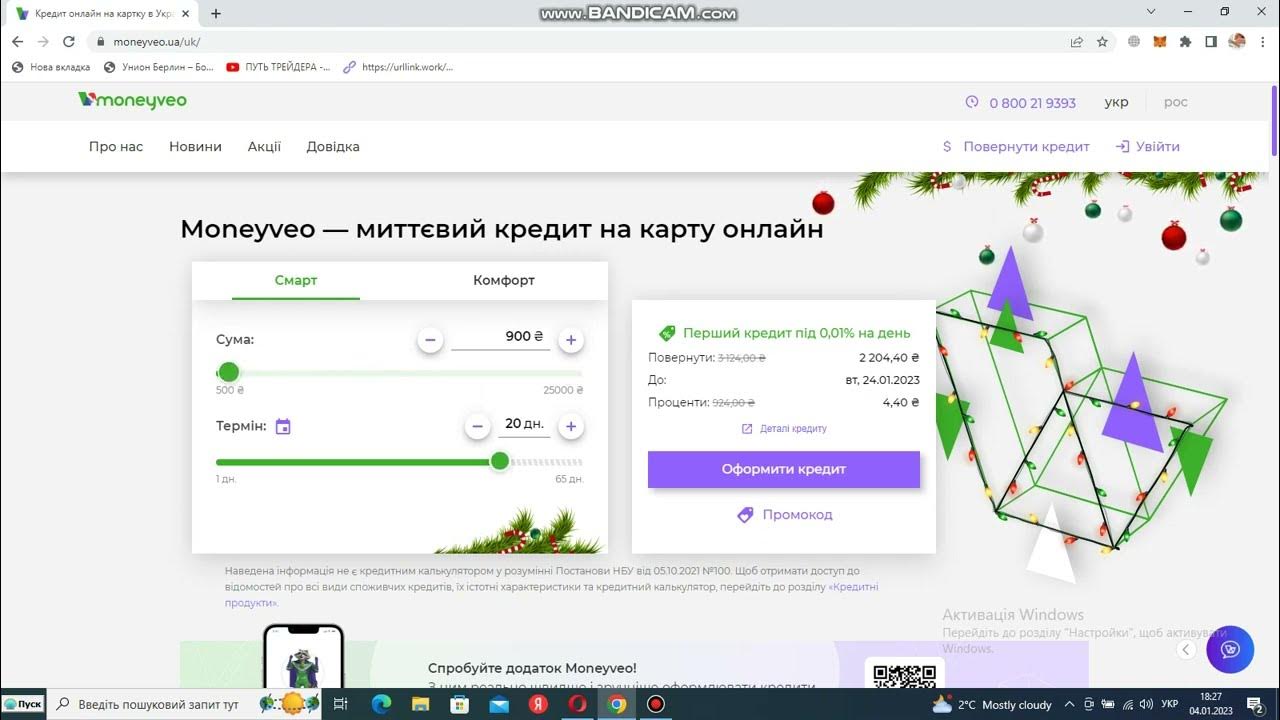Click the Сума slider handle
Viewport: 1280px width, 720px height.
[x=228, y=372]
